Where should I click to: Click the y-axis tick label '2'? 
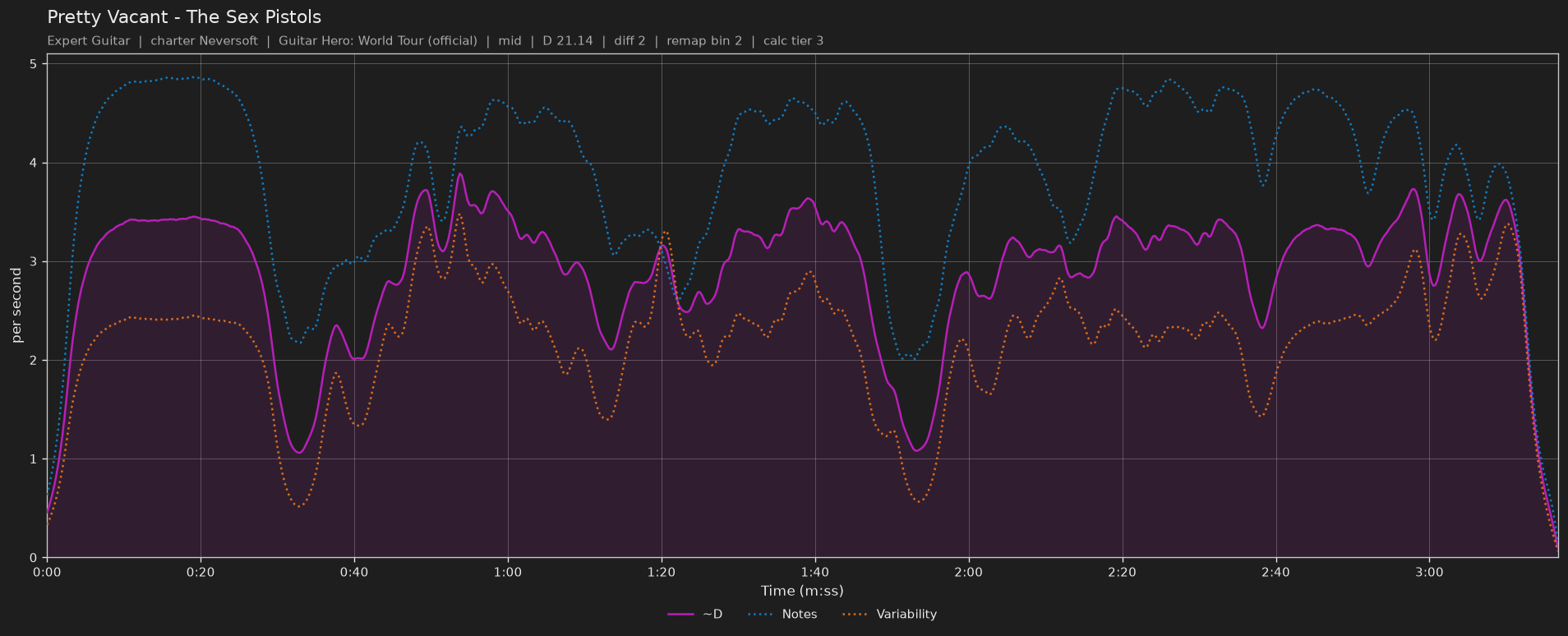[34, 360]
